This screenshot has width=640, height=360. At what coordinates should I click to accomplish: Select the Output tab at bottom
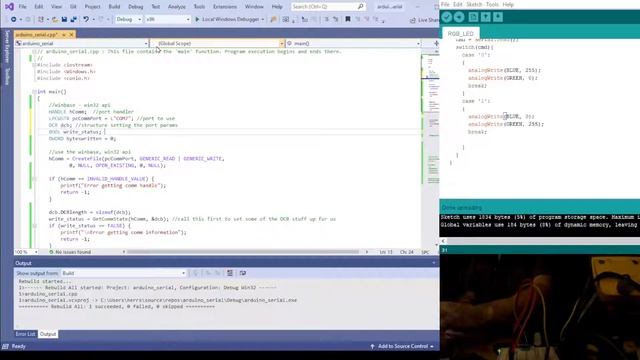(48, 334)
